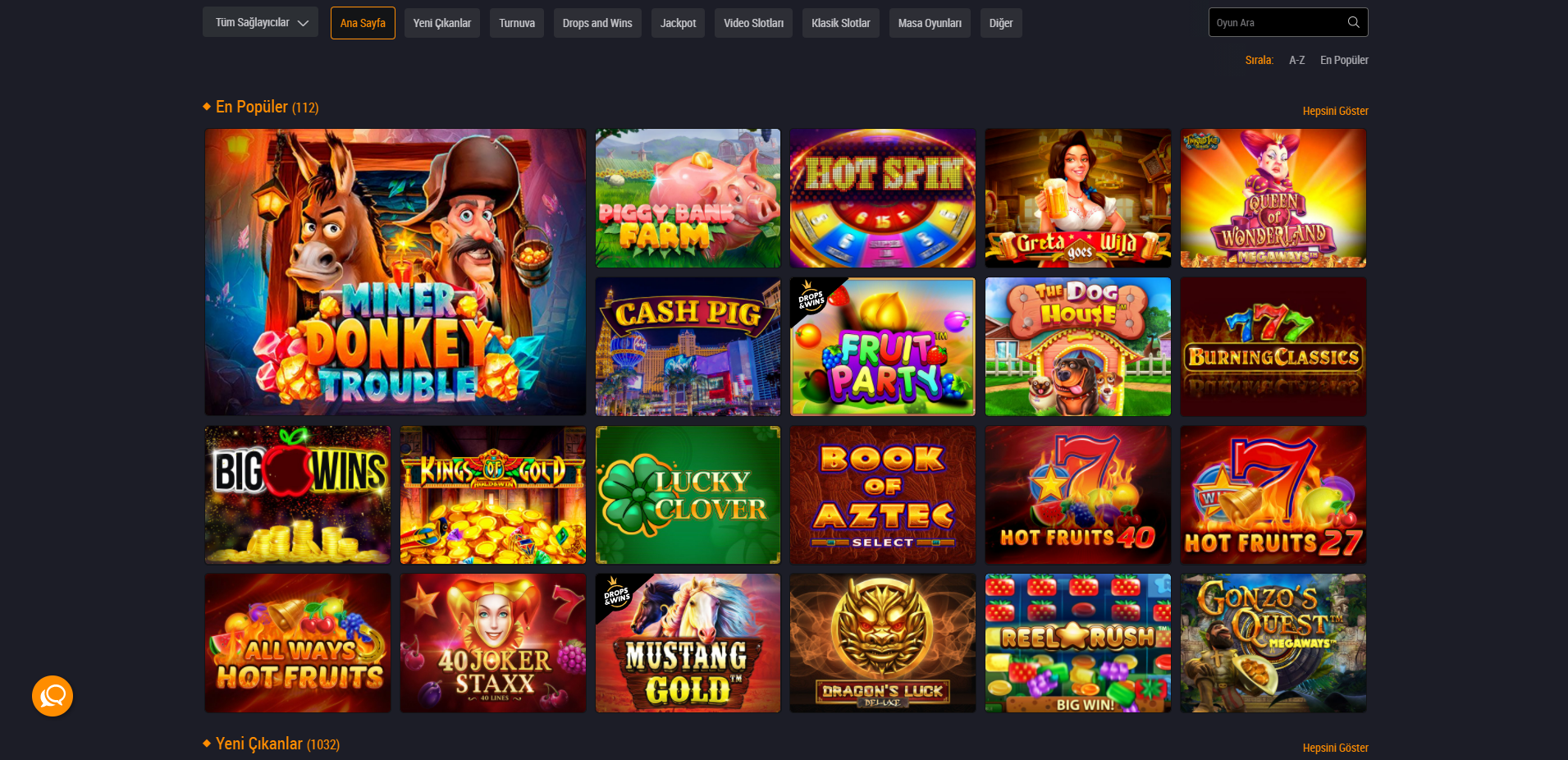Sort games by En Popüler
This screenshot has height=760, width=1568.
pos(1344,60)
